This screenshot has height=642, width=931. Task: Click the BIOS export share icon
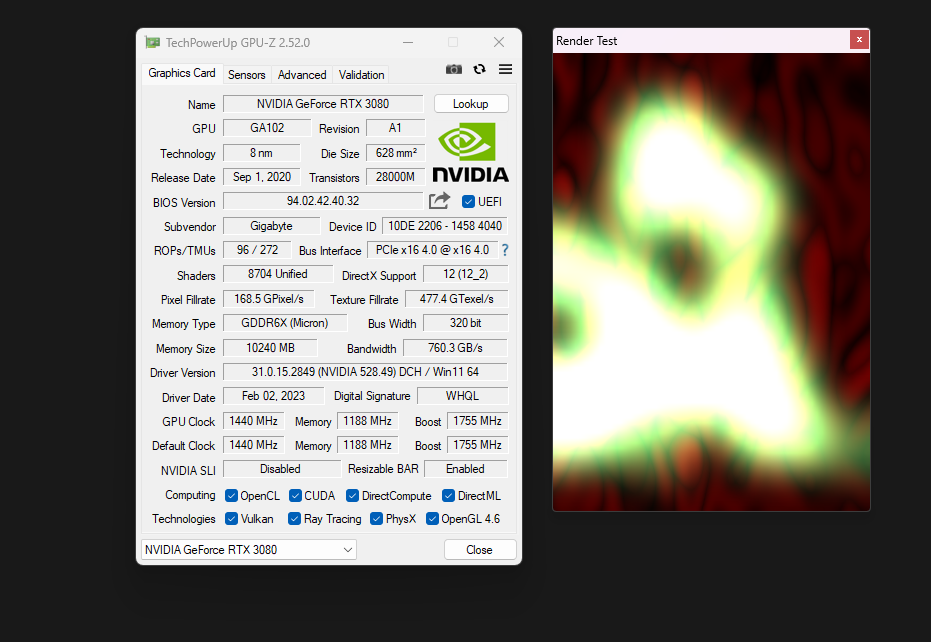click(x=439, y=201)
